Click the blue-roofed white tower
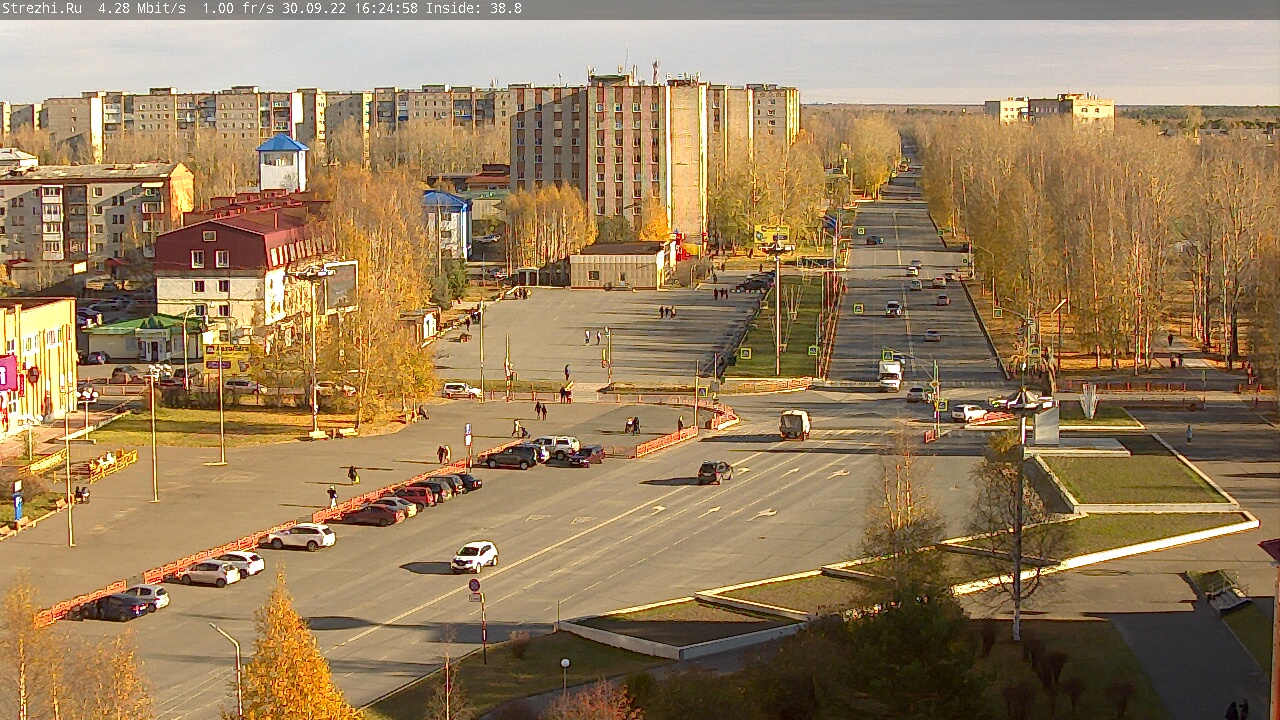 283,163
